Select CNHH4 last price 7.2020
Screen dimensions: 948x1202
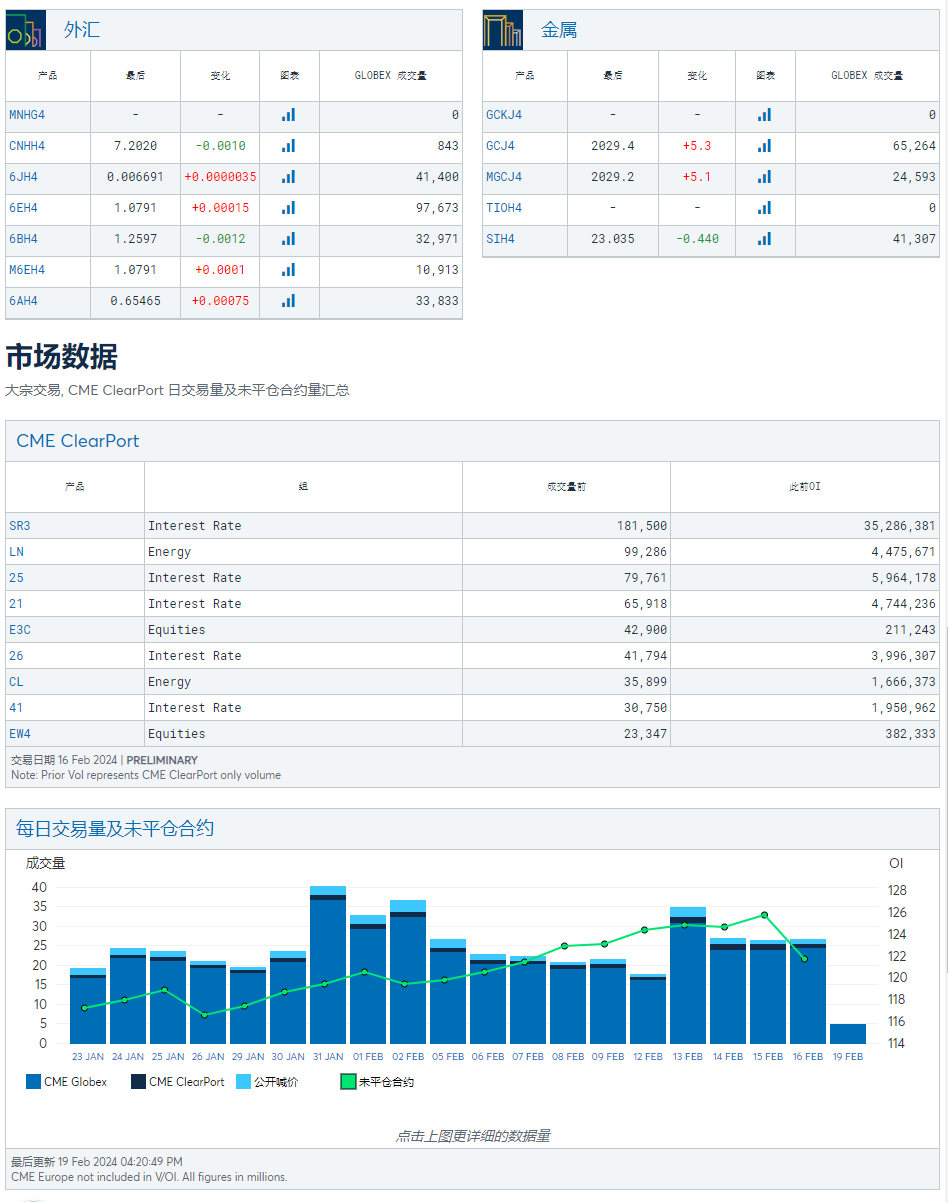tap(135, 146)
